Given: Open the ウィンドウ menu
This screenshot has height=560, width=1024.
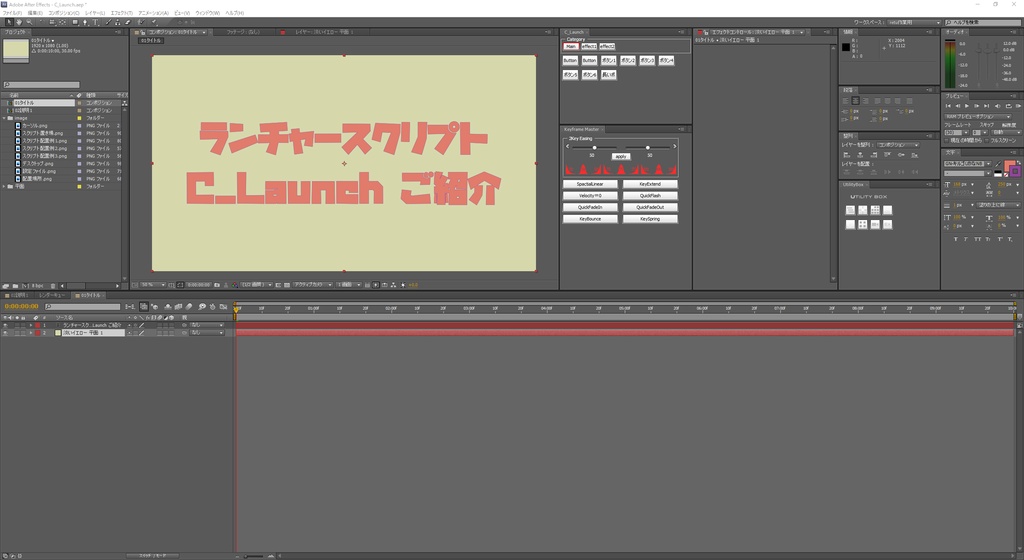Looking at the screenshot, I should coord(208,12).
